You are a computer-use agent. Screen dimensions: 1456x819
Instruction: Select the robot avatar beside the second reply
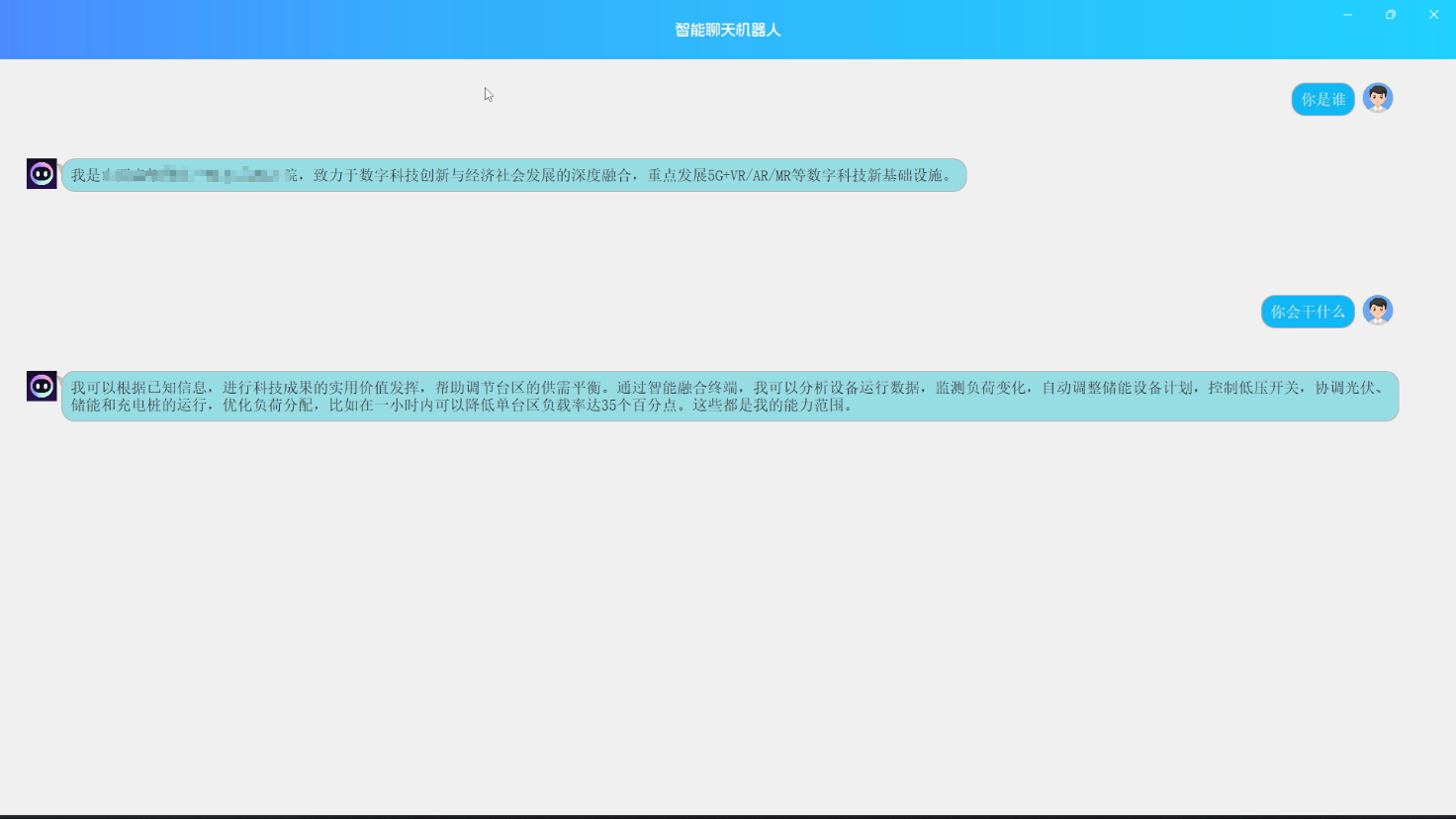pos(42,387)
